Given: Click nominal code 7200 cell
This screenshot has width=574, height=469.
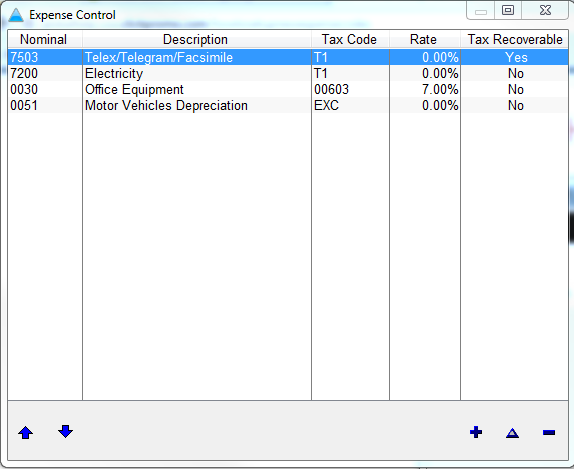Looking at the screenshot, I should [x=45, y=74].
